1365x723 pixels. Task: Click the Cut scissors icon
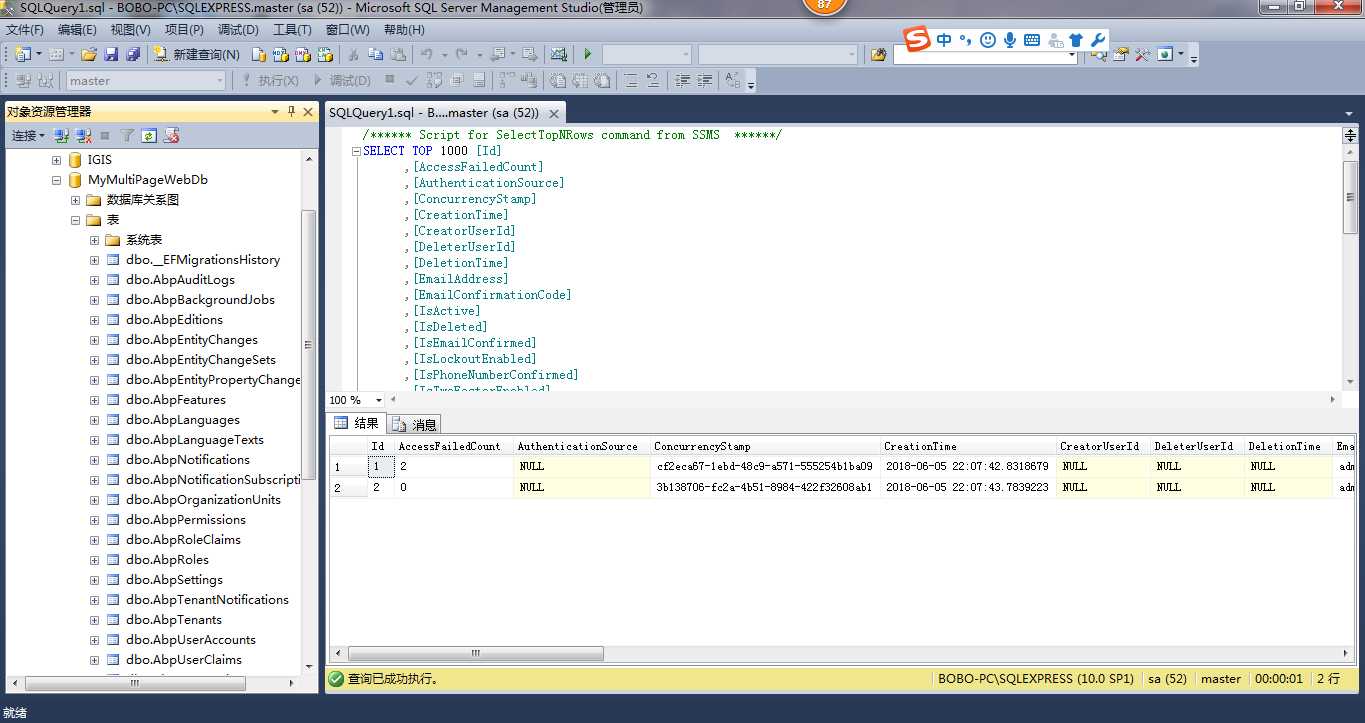pos(353,54)
